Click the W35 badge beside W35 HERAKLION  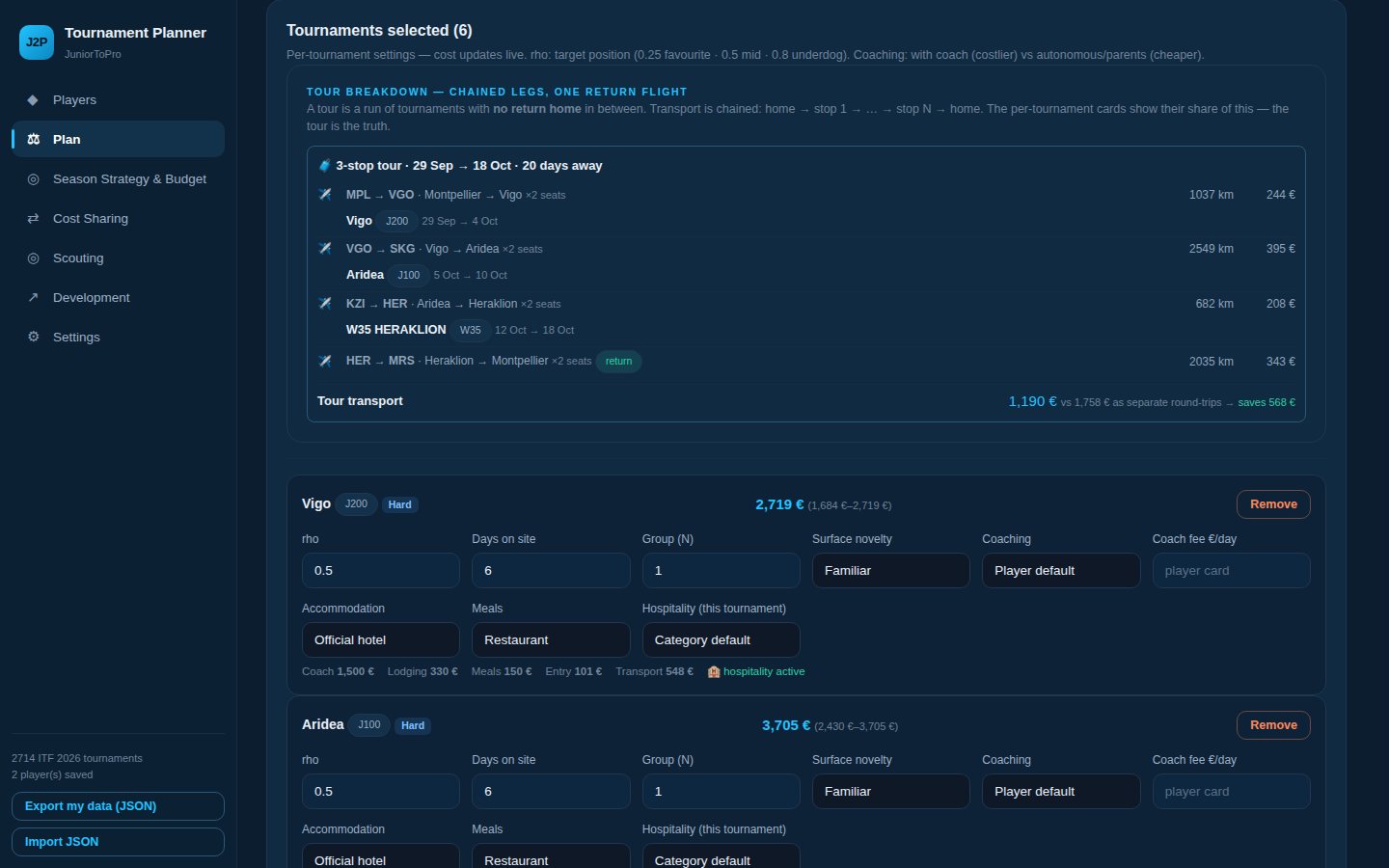point(470,330)
